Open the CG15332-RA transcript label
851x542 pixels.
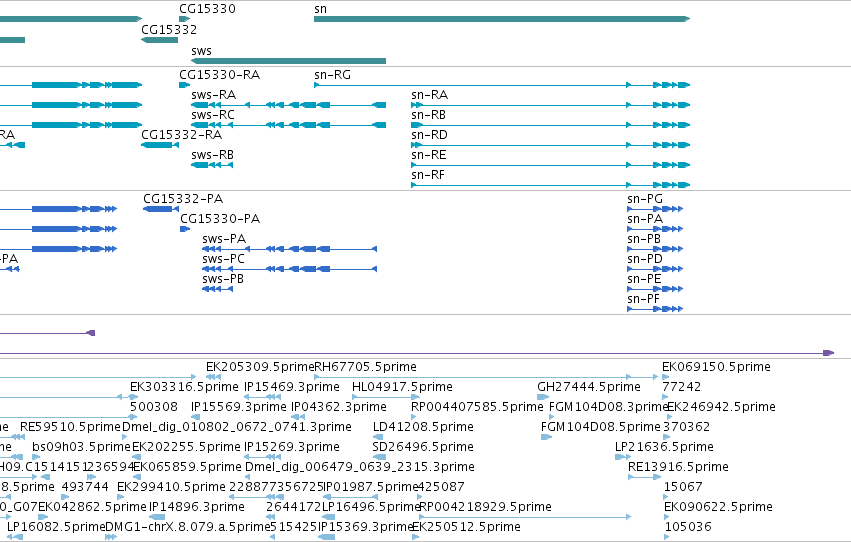181,135
